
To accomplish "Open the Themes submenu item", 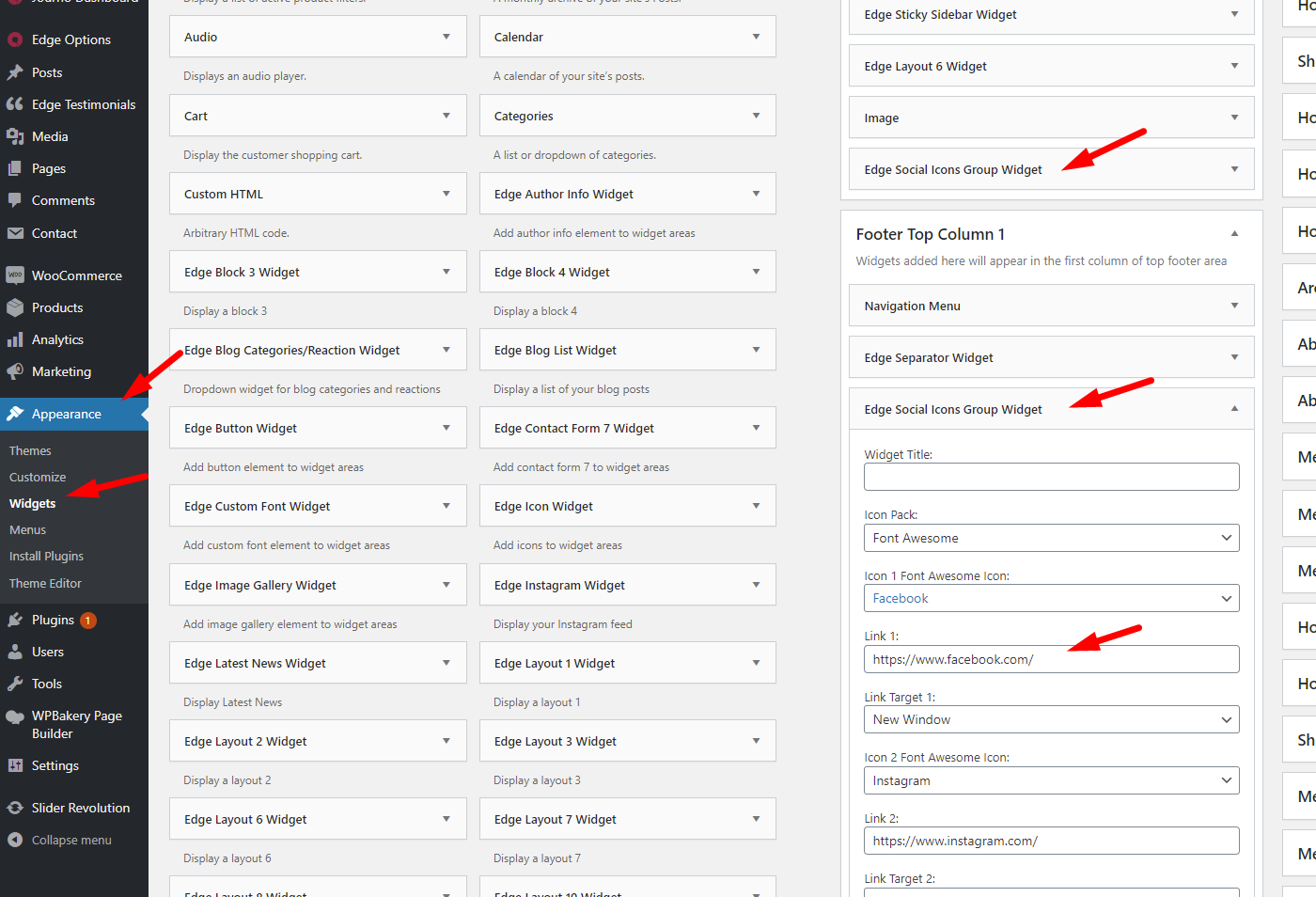I will tap(30, 451).
